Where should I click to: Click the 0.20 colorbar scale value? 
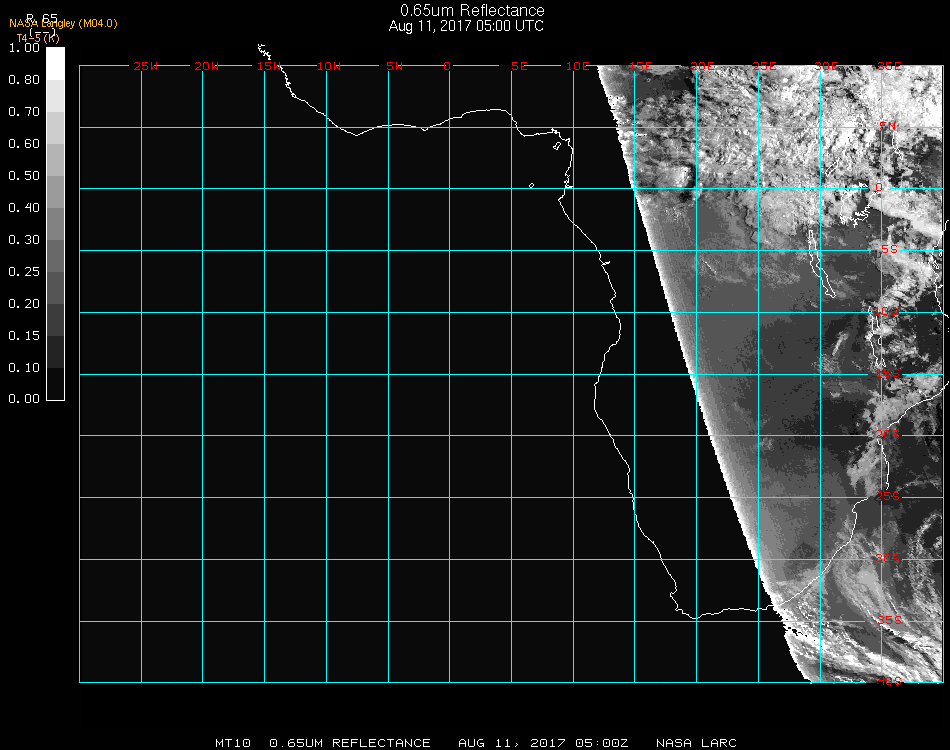(x=24, y=304)
